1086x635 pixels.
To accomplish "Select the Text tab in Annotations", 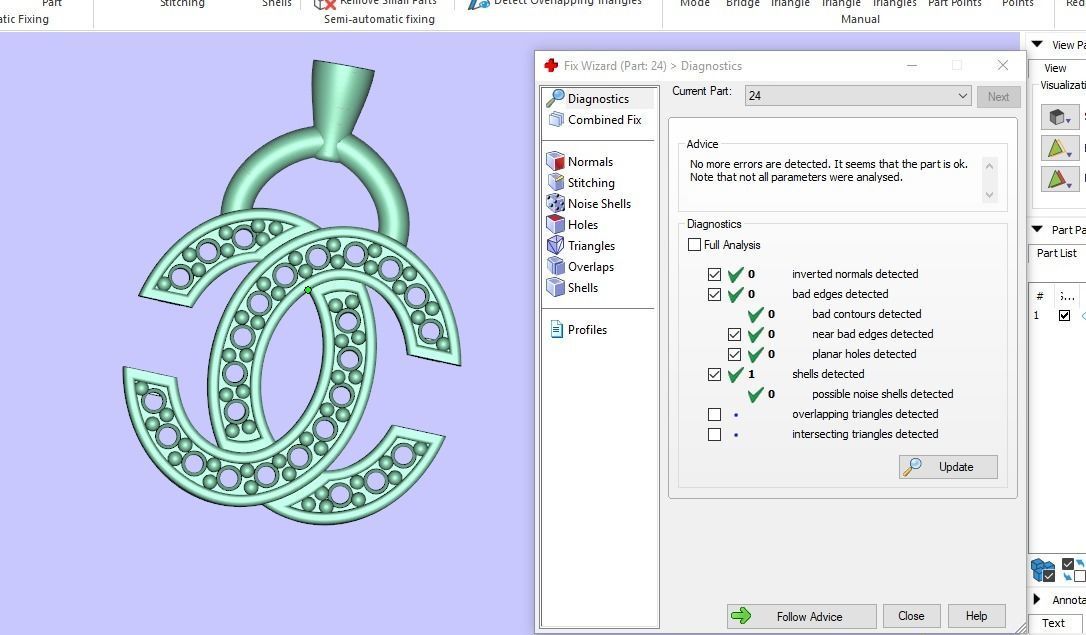I will click(1053, 623).
